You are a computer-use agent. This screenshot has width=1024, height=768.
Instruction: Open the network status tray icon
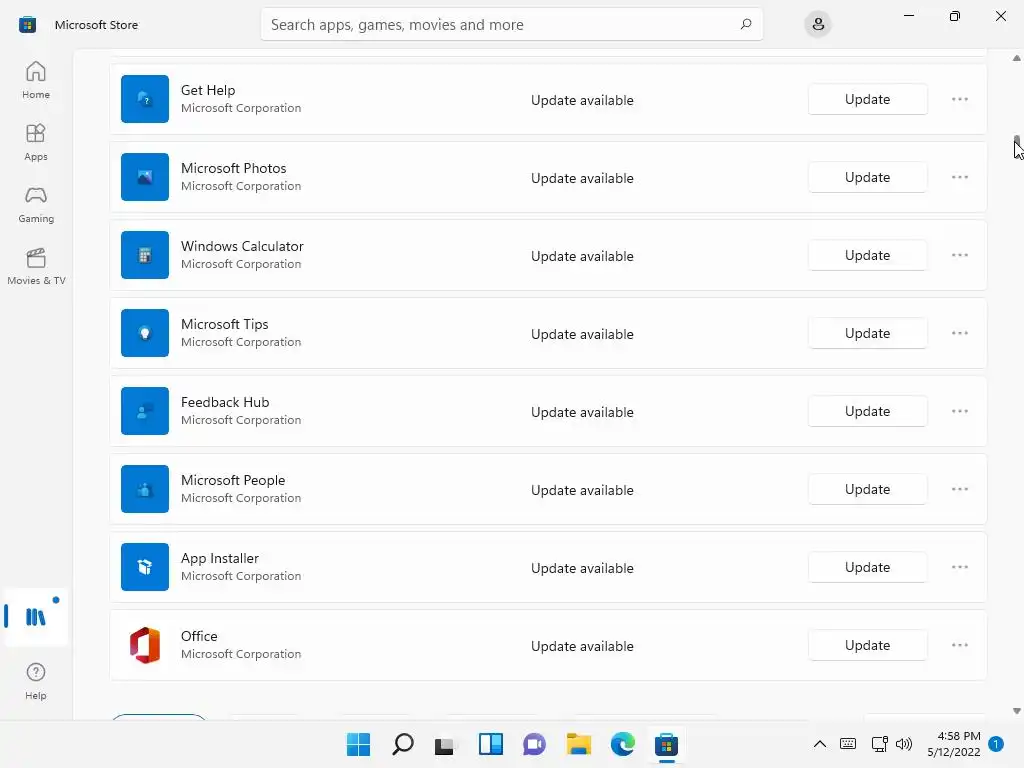coord(879,744)
